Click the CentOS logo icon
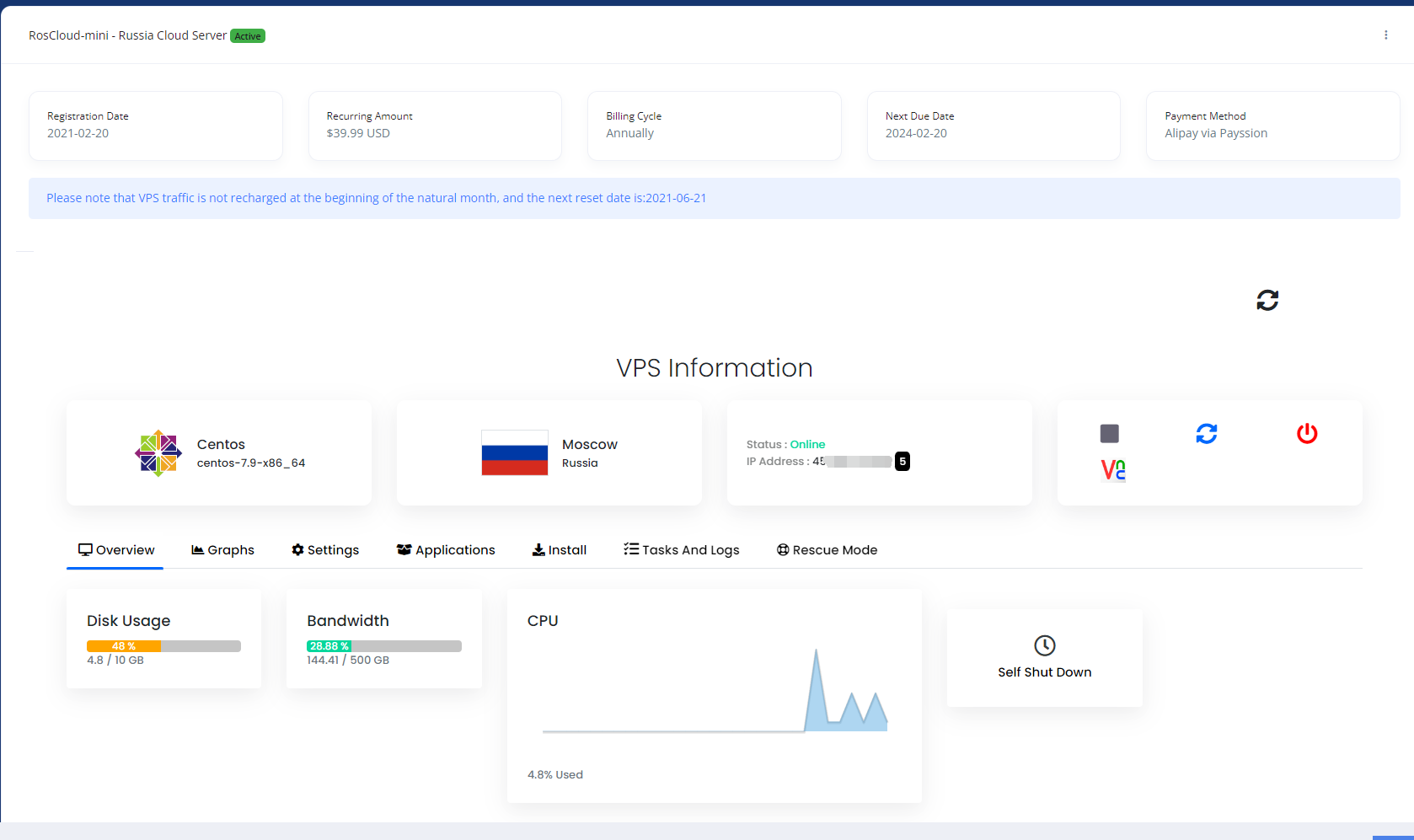This screenshot has height=840, width=1414. (x=158, y=453)
